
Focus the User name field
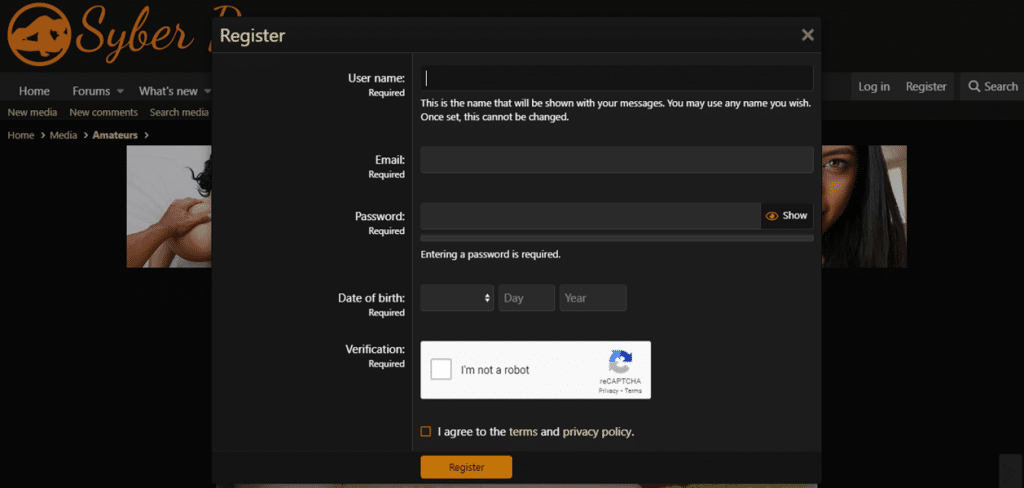[617, 78]
